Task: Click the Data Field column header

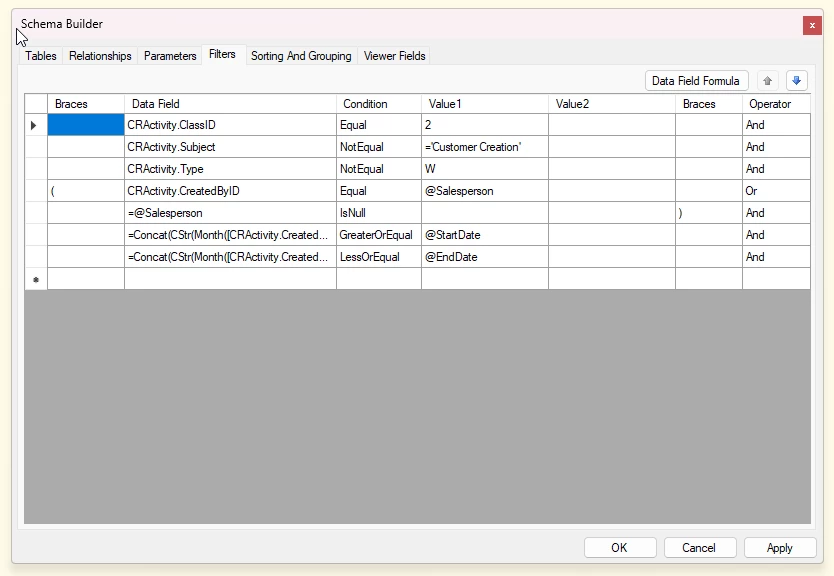Action: tap(230, 104)
